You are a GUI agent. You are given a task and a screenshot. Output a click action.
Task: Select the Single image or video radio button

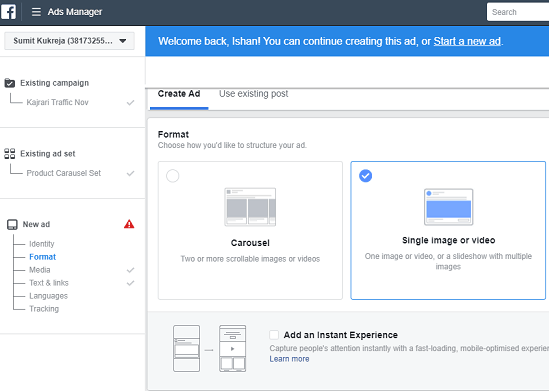(366, 176)
